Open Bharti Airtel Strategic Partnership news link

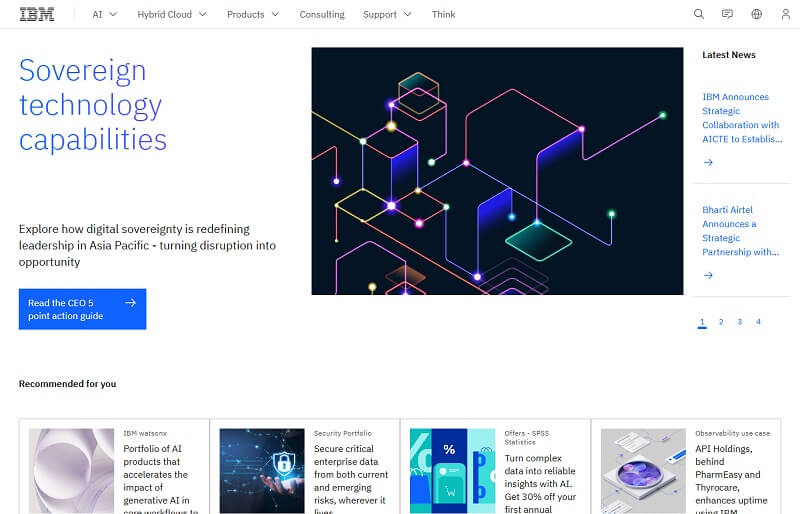[x=740, y=231]
